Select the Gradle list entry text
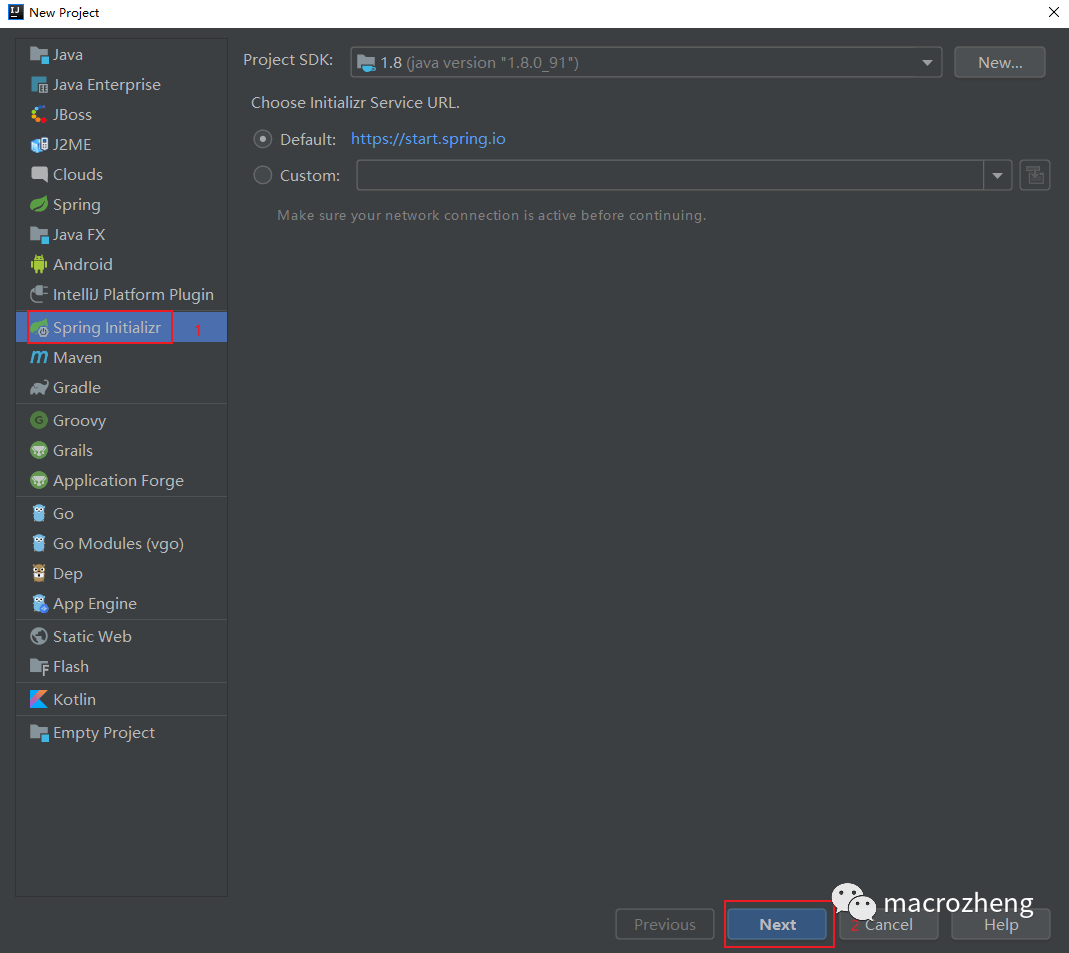This screenshot has height=953, width=1069. [77, 387]
